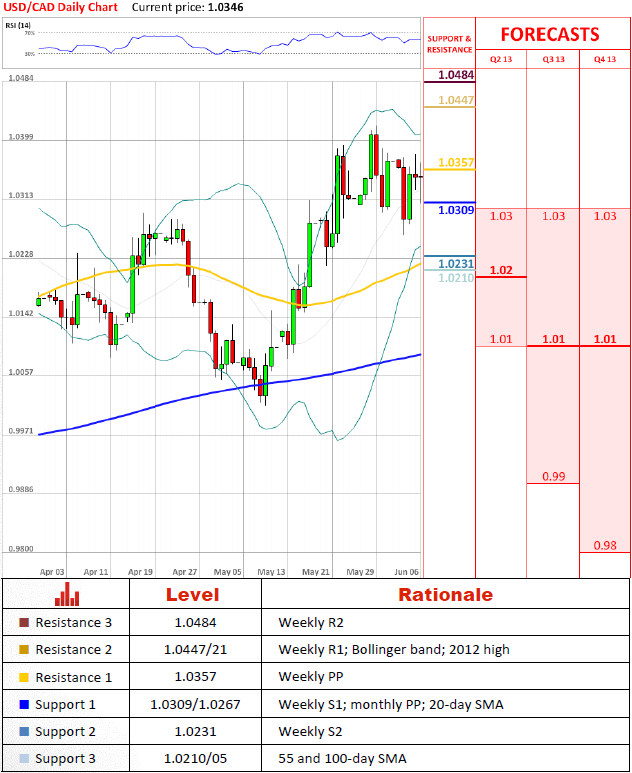Click the 'May 13' date axis label
Screen dimensions: 632x773
click(272, 572)
